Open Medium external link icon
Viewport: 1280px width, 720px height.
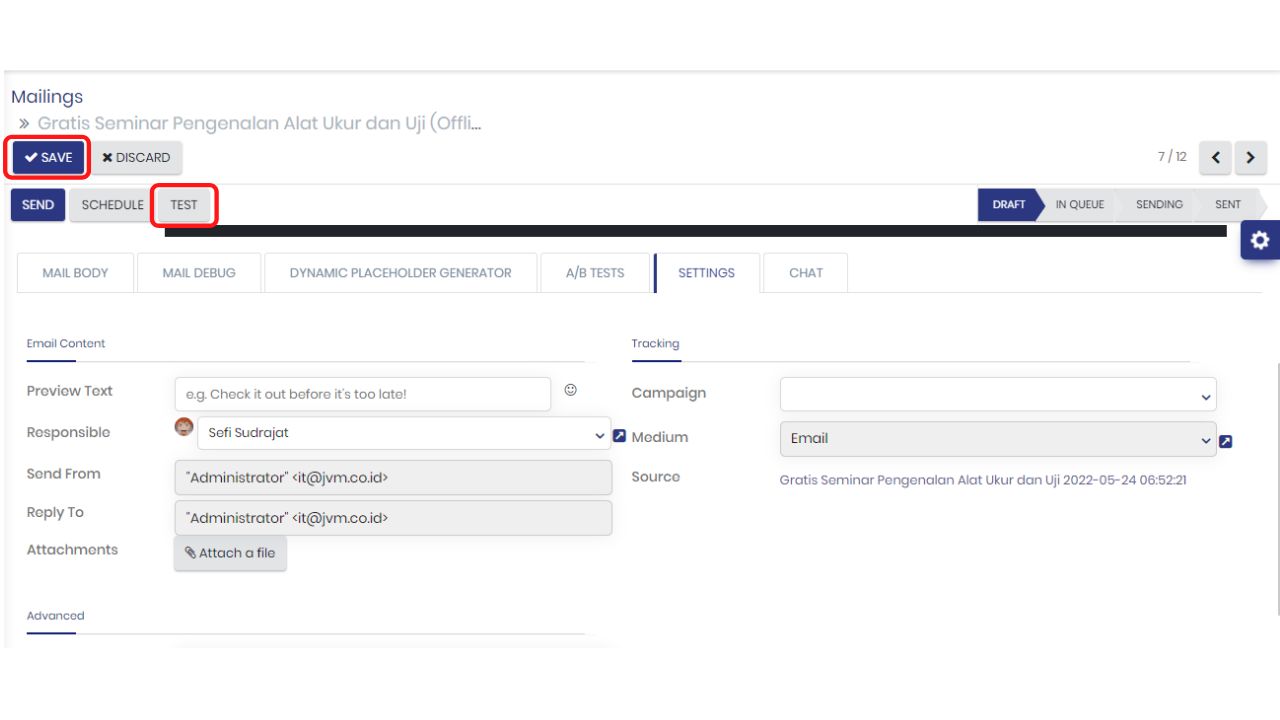(x=1226, y=441)
